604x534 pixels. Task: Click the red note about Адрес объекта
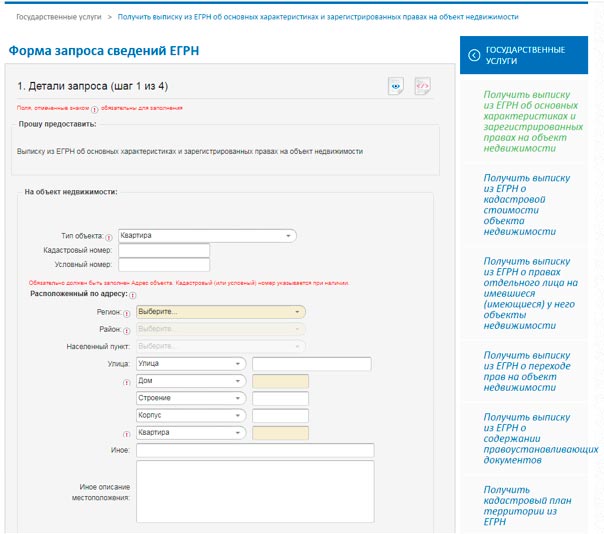189,283
